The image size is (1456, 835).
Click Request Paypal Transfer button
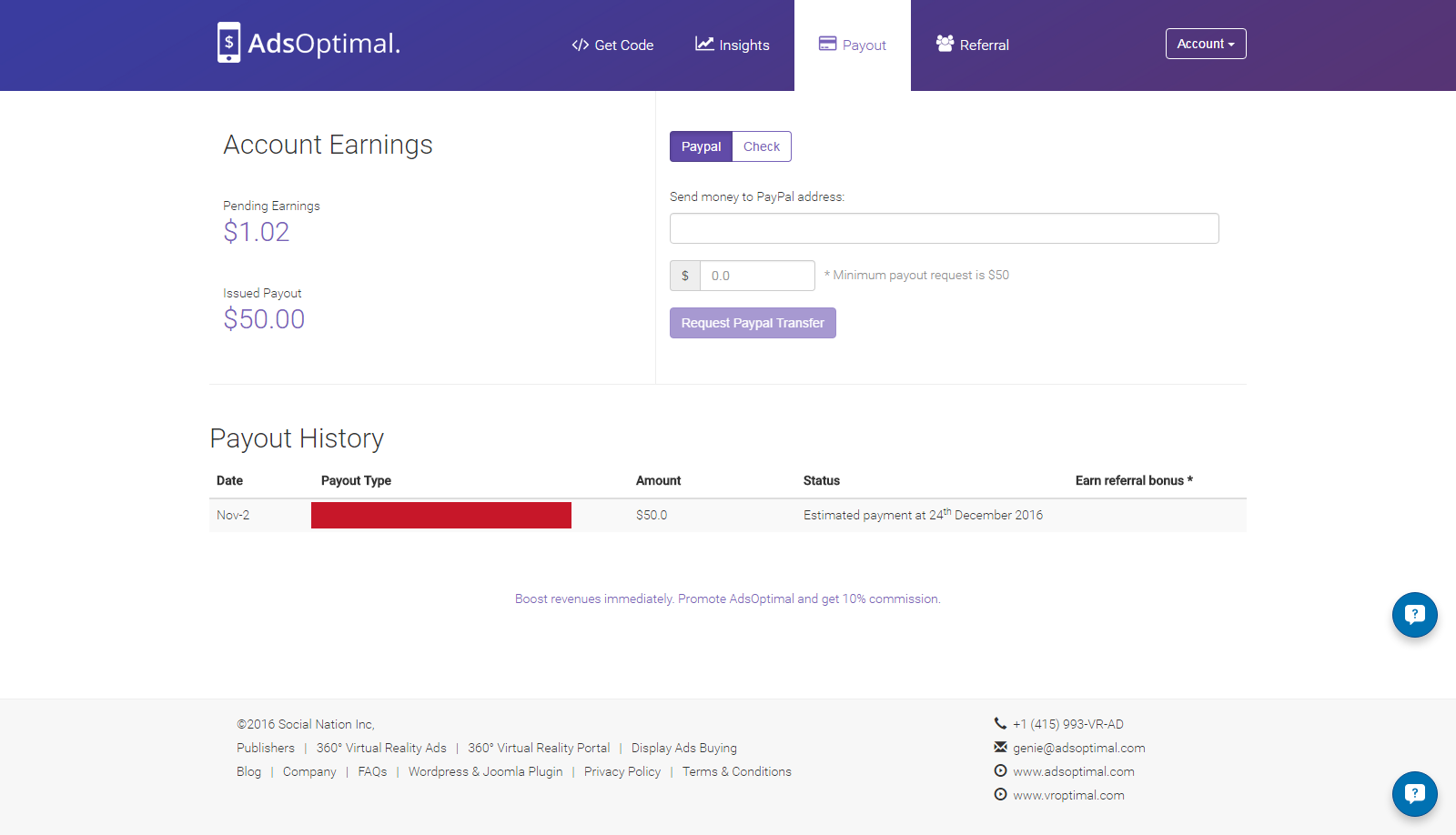753,323
